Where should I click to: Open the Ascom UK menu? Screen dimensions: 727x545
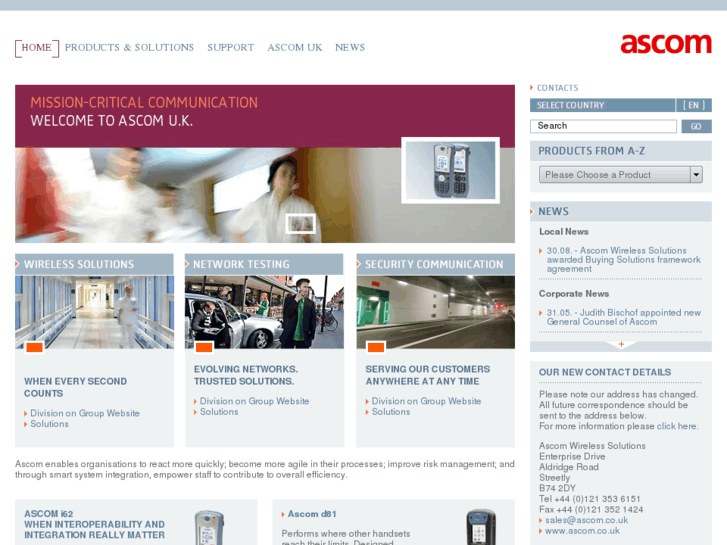(294, 47)
